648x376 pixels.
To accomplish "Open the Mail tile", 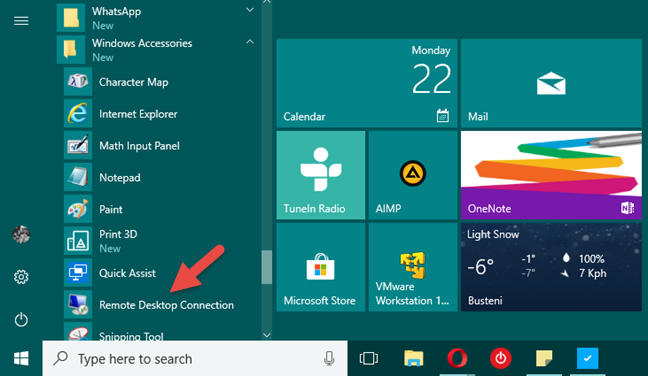I will coord(551,83).
